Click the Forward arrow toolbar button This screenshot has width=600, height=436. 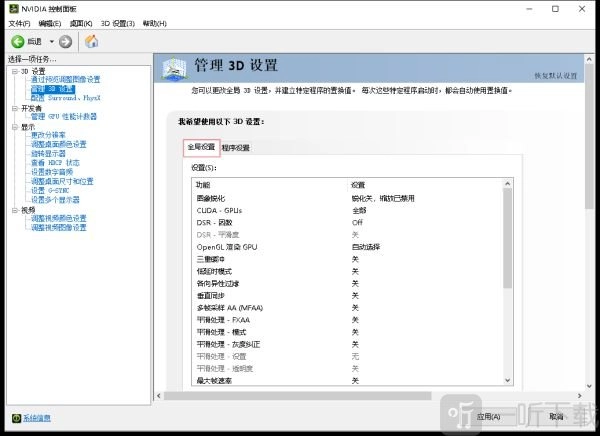(x=65, y=41)
